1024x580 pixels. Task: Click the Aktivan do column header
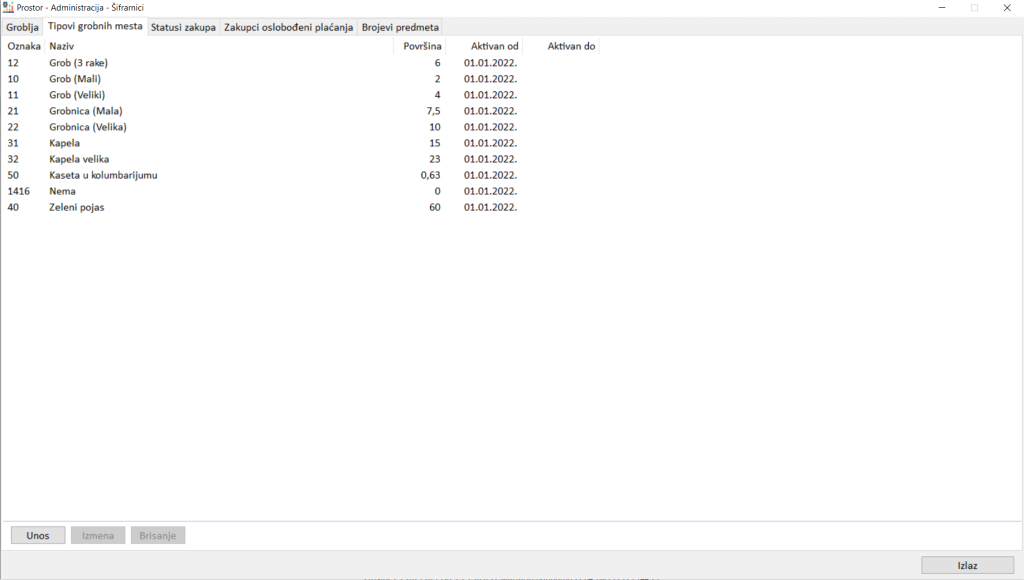(571, 46)
